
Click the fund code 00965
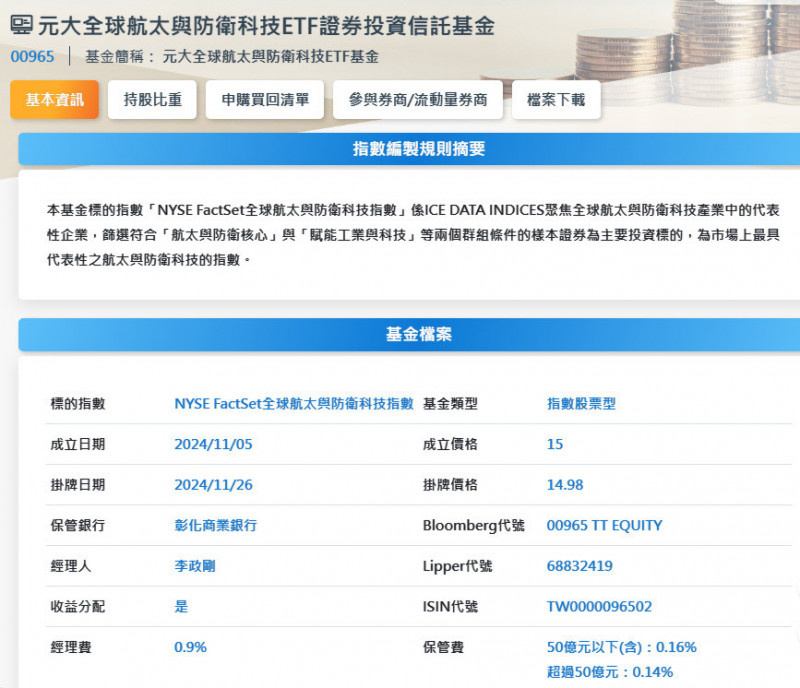[32, 56]
